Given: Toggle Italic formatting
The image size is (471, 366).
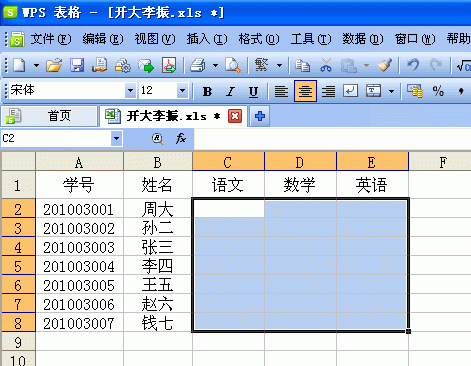Looking at the screenshot, I should coord(230,91).
